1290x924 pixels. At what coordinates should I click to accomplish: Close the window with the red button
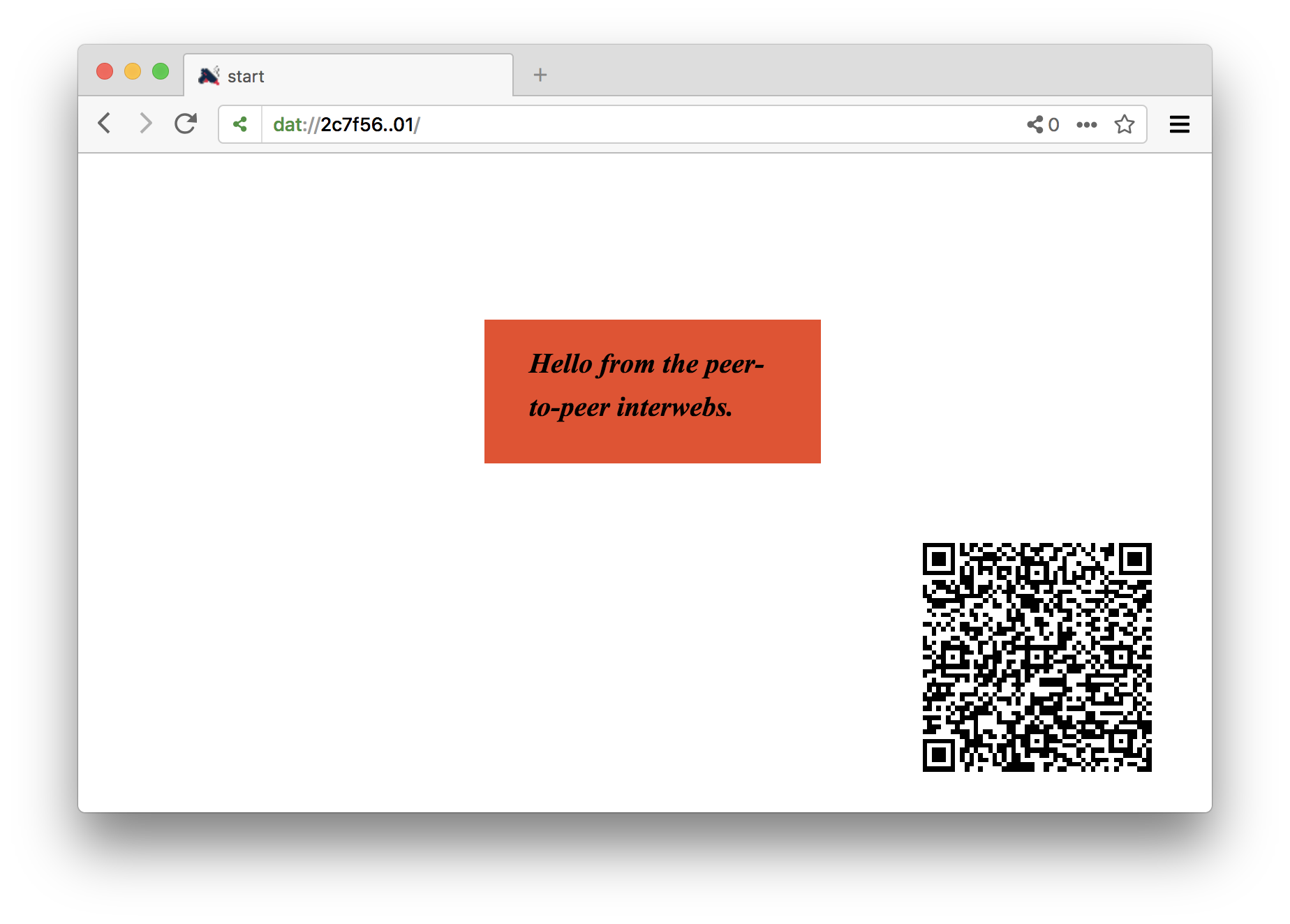click(x=105, y=71)
